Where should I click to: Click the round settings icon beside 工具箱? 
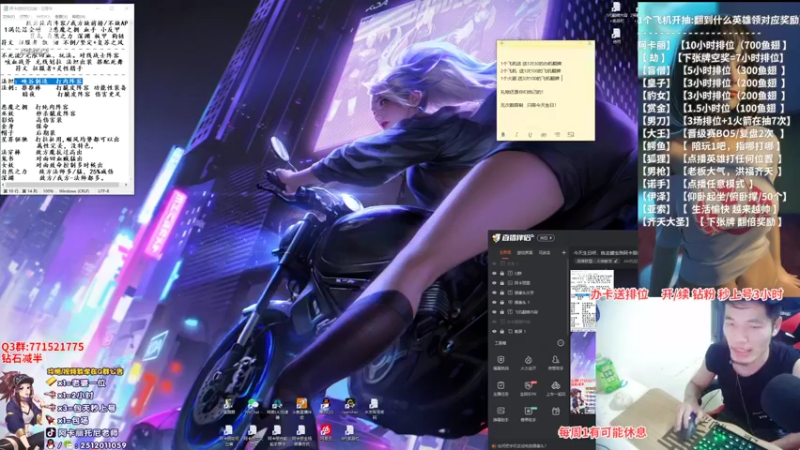point(561,343)
